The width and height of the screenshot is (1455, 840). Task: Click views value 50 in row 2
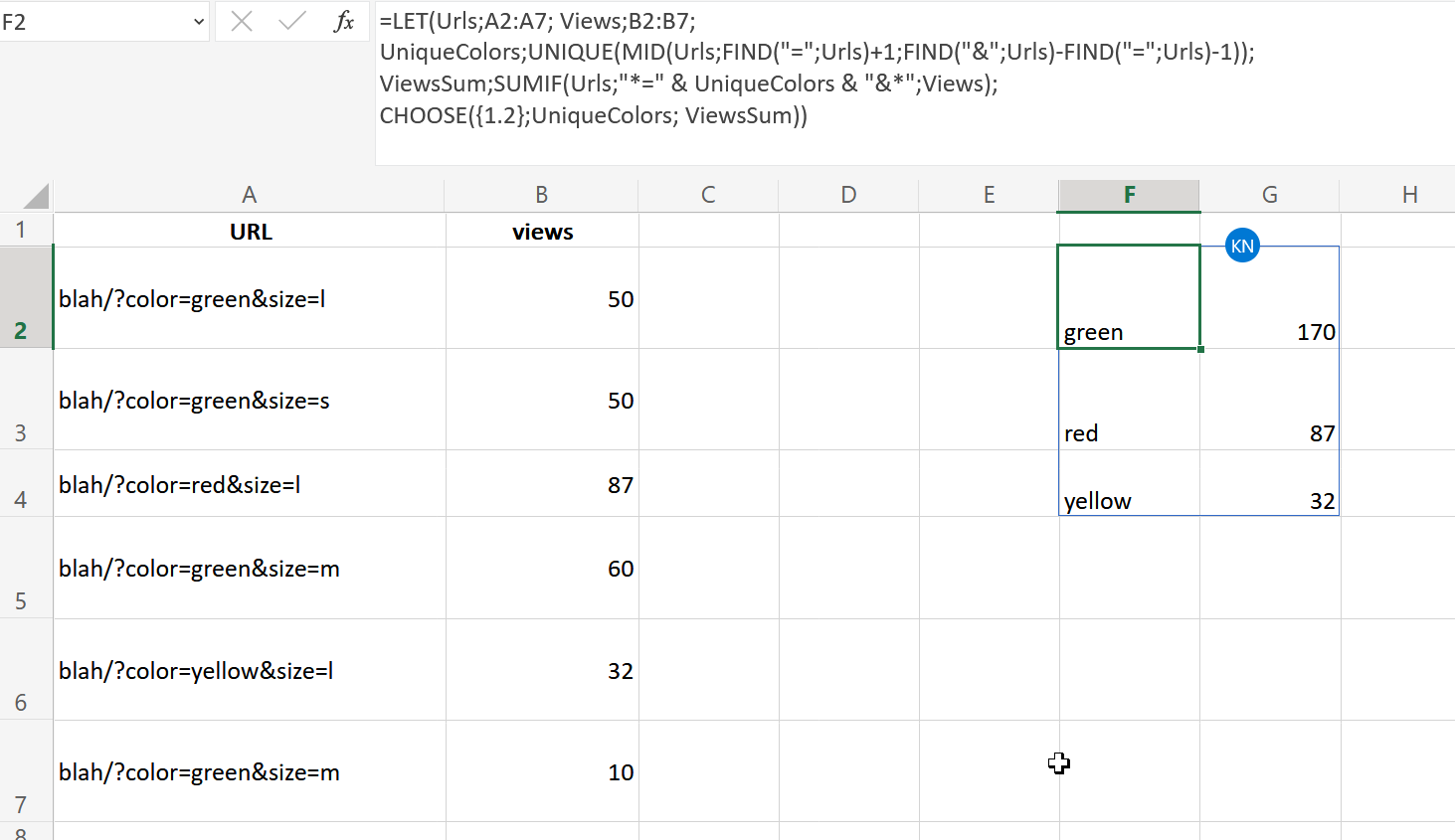(x=542, y=298)
